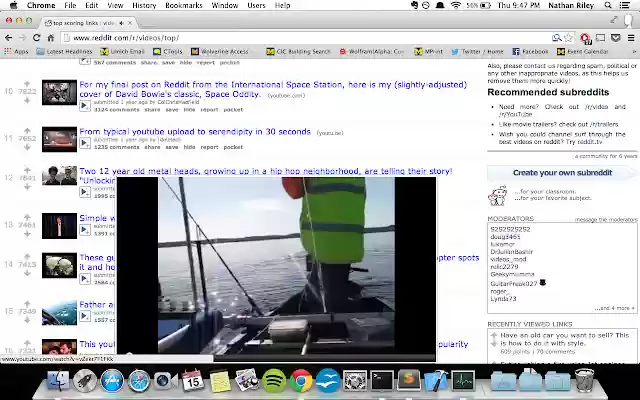Open the Wolfram|Alpha bookmark
This screenshot has height=400, width=640.
(371, 51)
